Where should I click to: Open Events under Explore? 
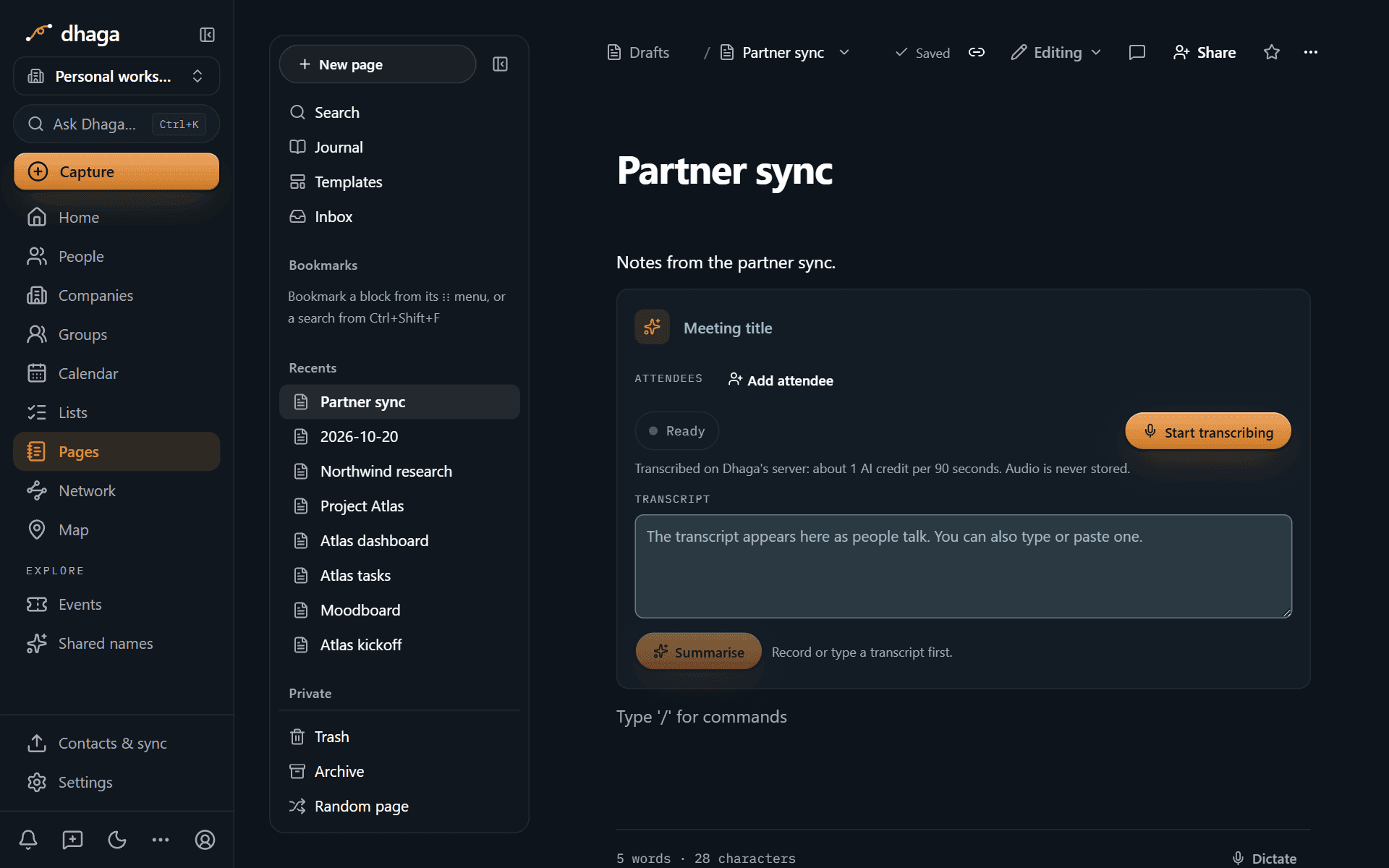point(116,604)
